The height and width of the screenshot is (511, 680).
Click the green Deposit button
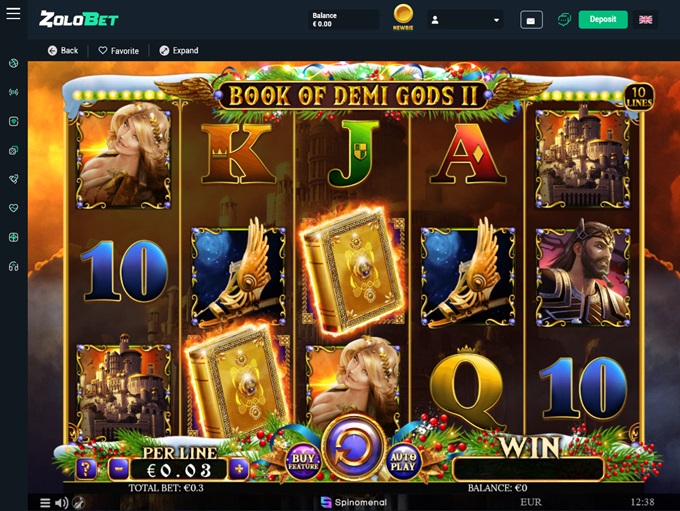(603, 20)
